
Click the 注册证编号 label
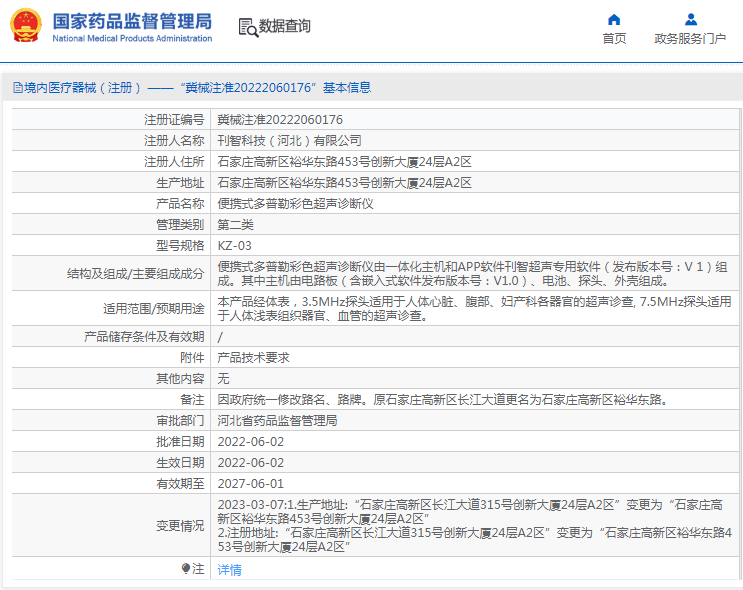174,120
